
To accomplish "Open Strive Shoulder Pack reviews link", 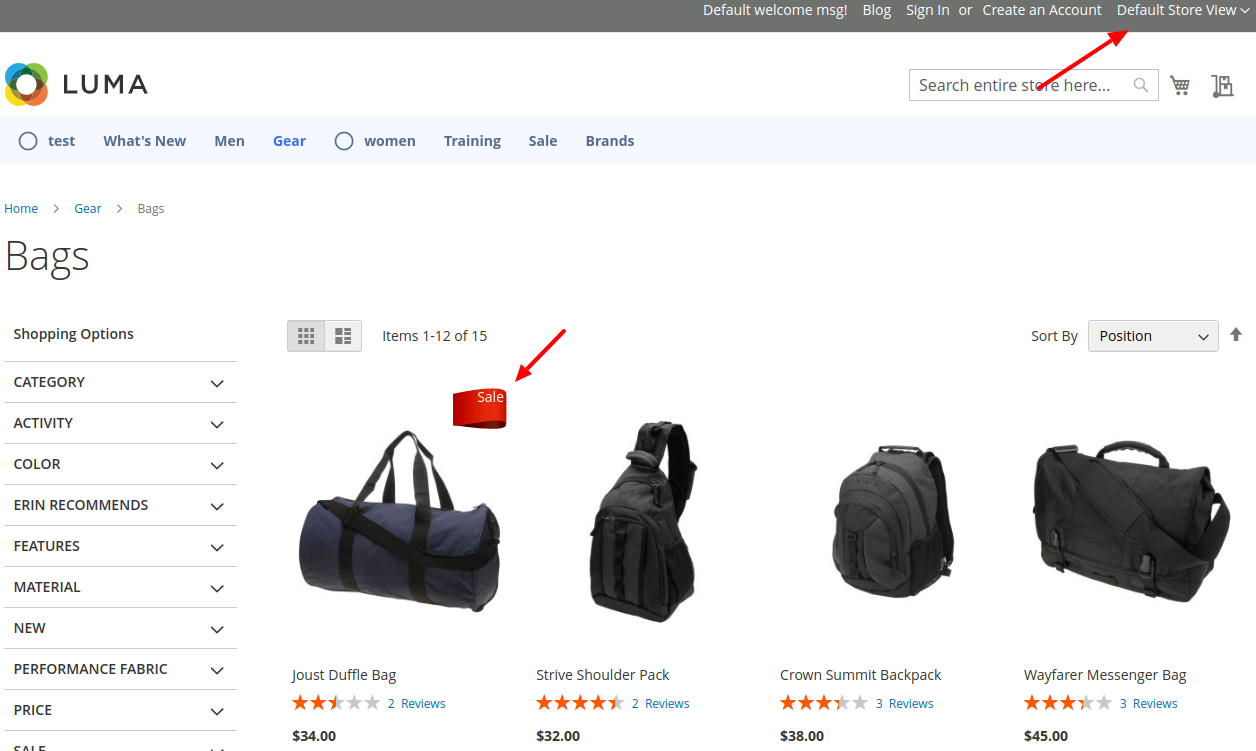I will coord(660,703).
